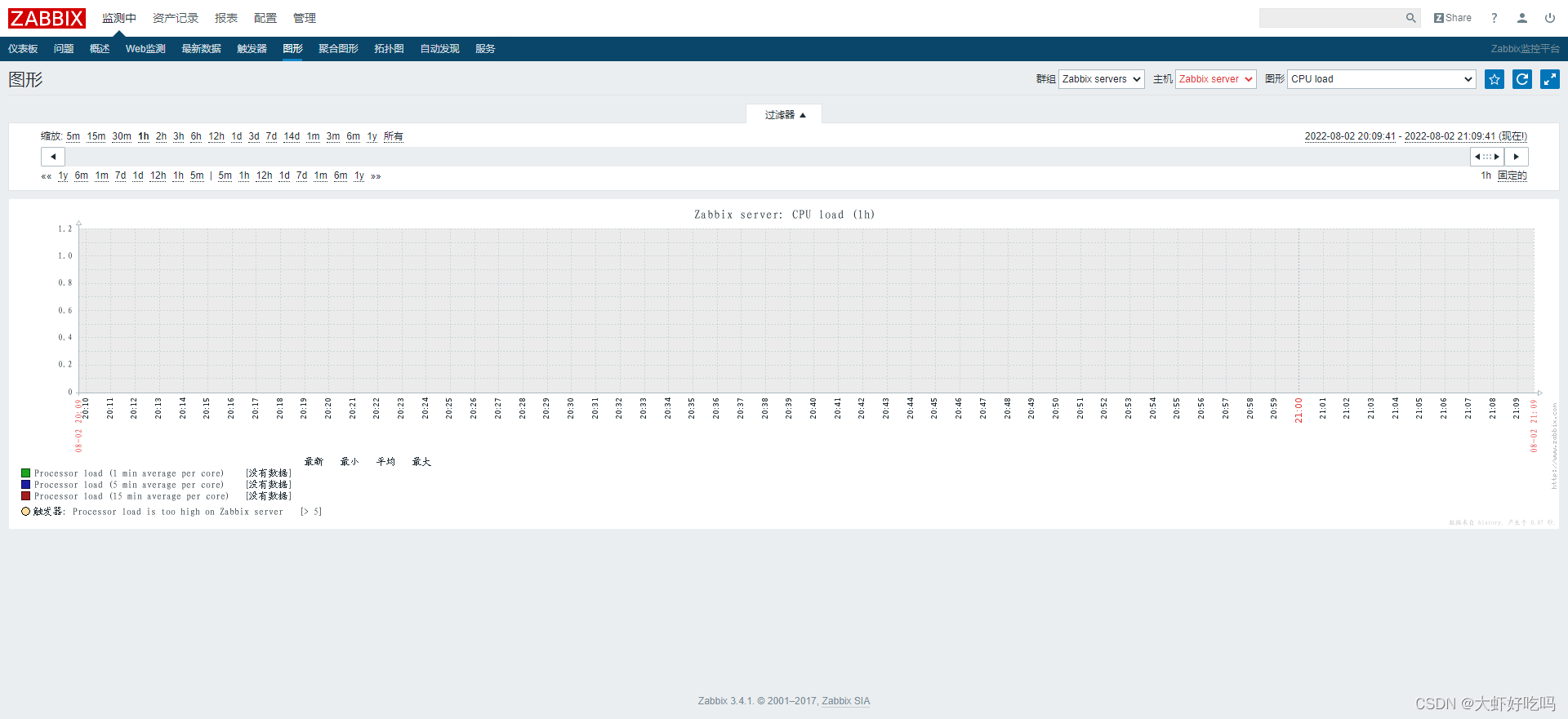Click the time scrollbar track
Screen dimensions: 1568x719
[x=768, y=157]
